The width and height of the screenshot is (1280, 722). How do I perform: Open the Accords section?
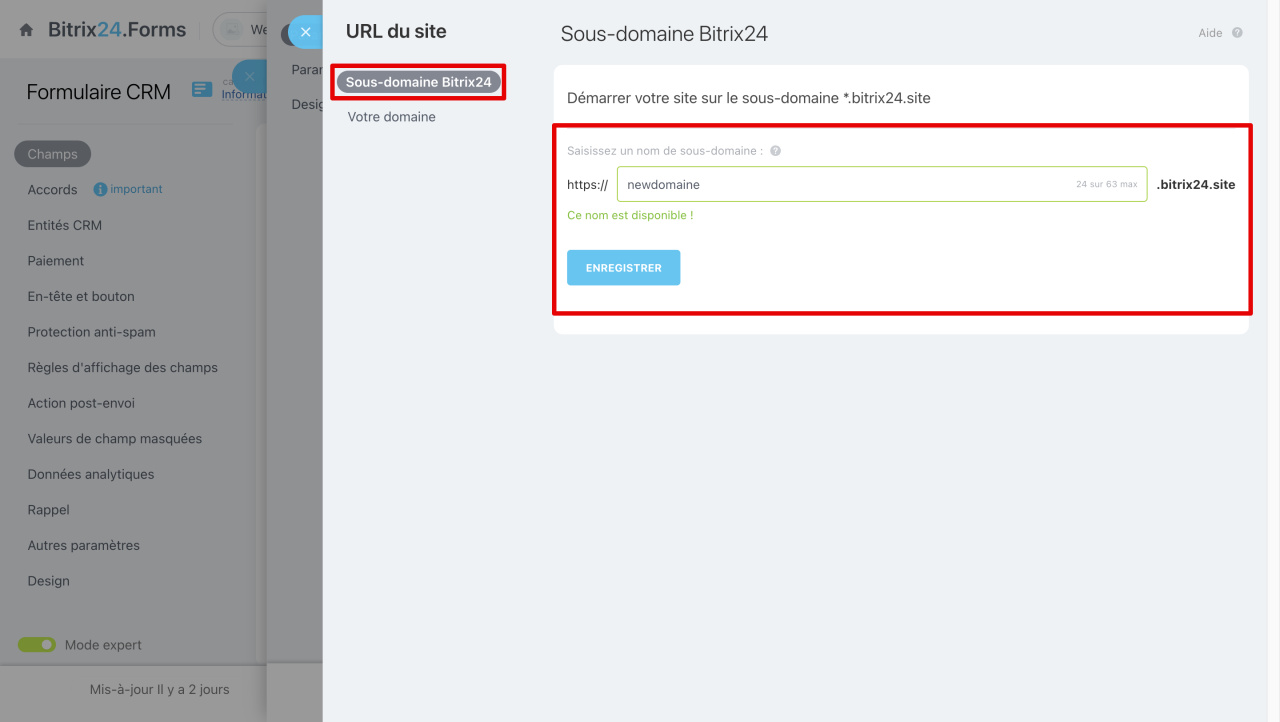point(52,190)
